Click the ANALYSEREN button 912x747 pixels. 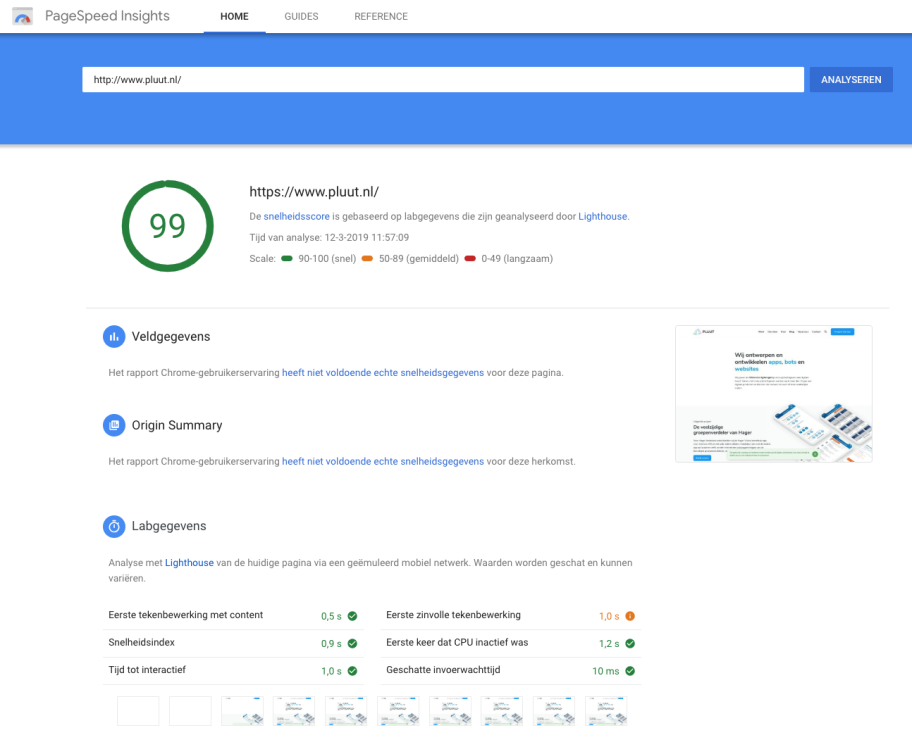(851, 80)
